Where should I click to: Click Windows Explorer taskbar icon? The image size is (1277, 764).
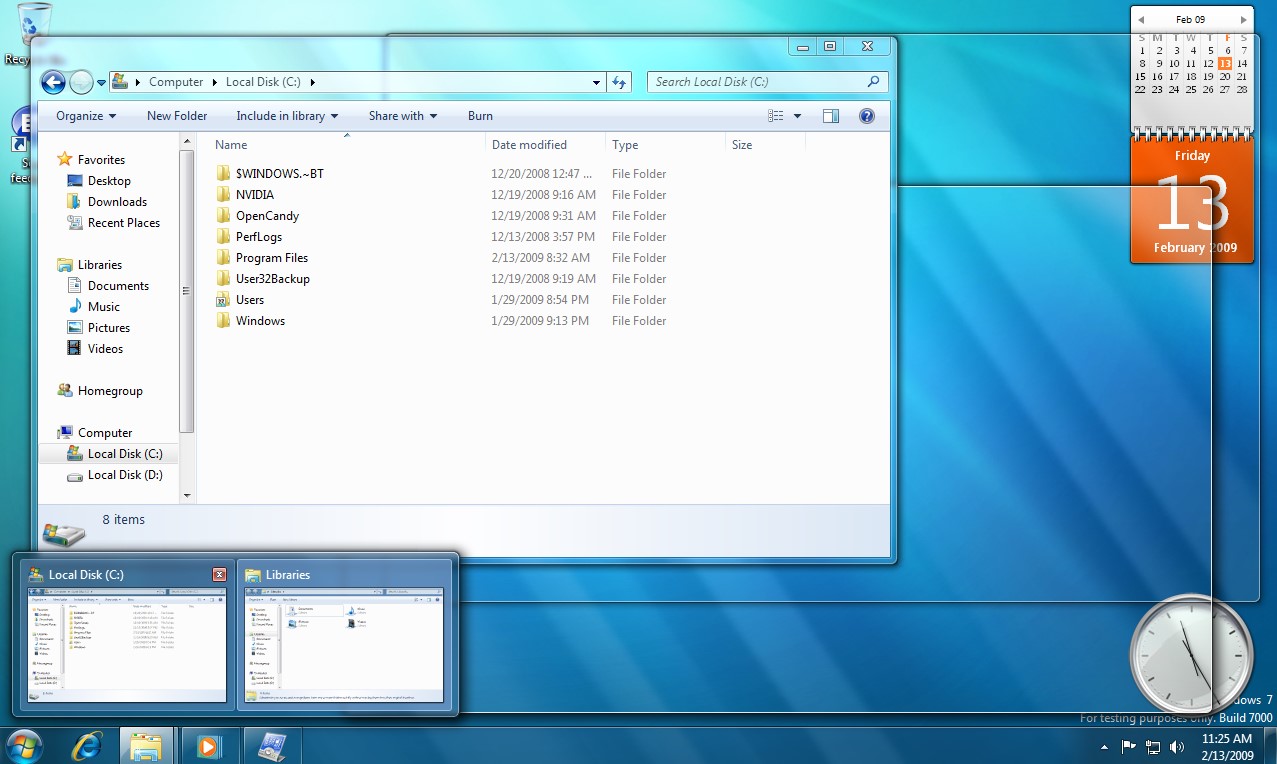point(148,746)
